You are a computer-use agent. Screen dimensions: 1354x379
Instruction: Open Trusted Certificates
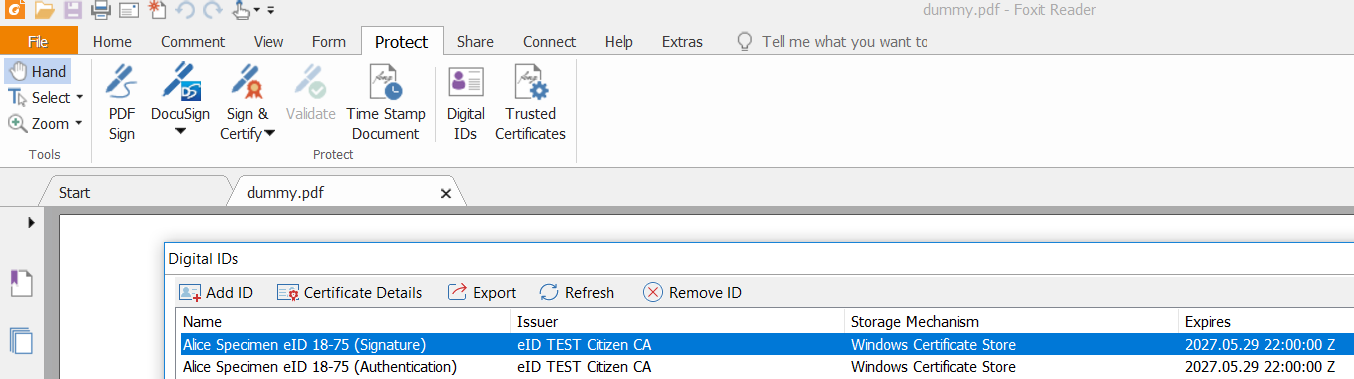point(530,102)
